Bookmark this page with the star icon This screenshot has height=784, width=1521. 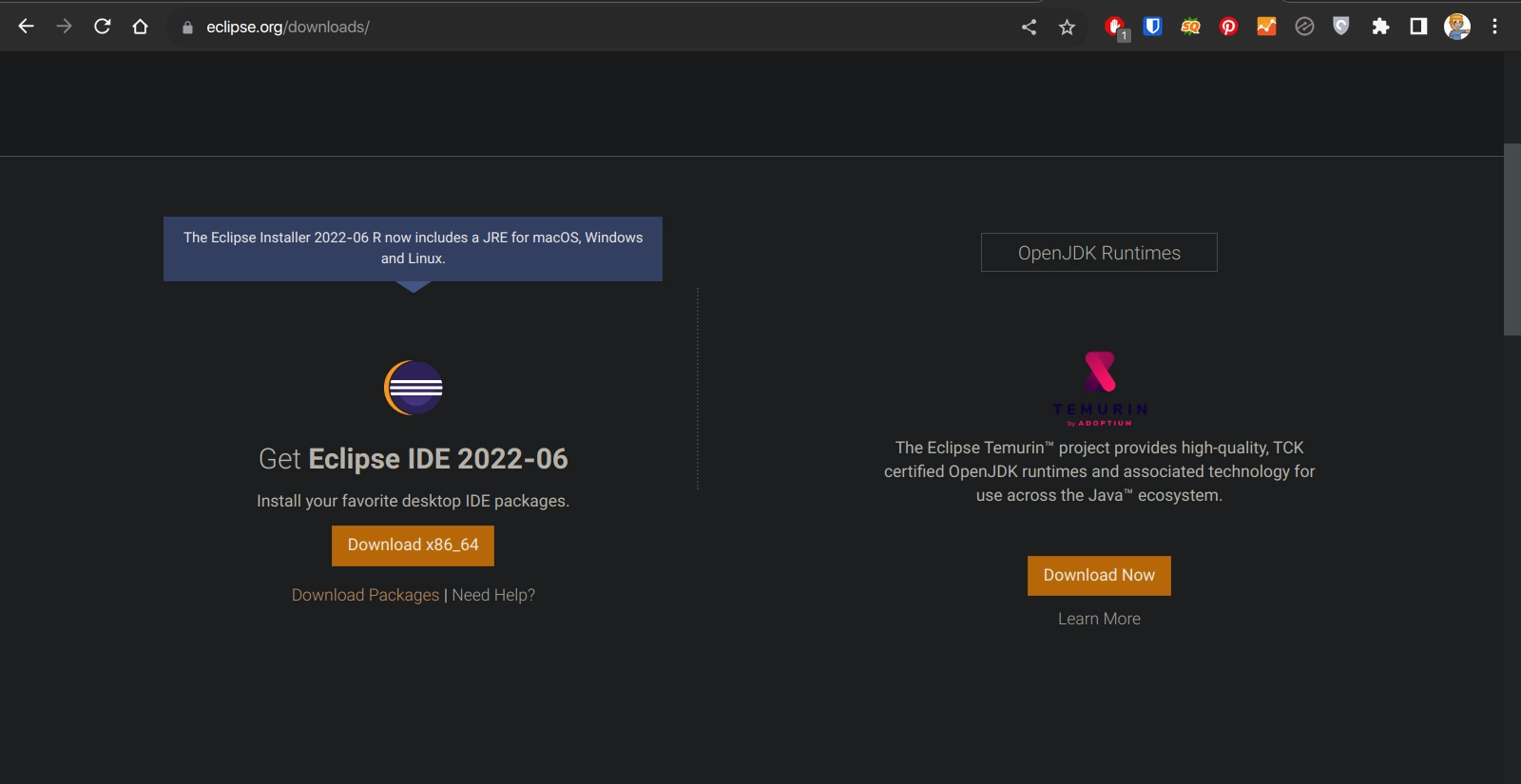pos(1067,27)
